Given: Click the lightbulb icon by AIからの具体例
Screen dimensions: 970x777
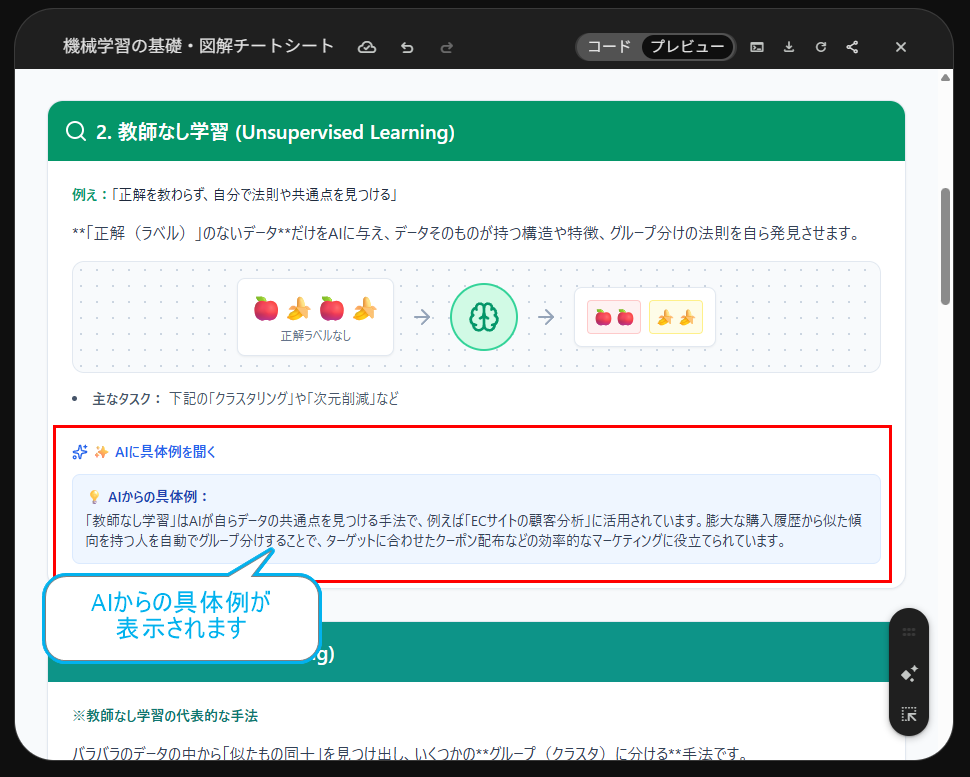Looking at the screenshot, I should coord(94,497).
